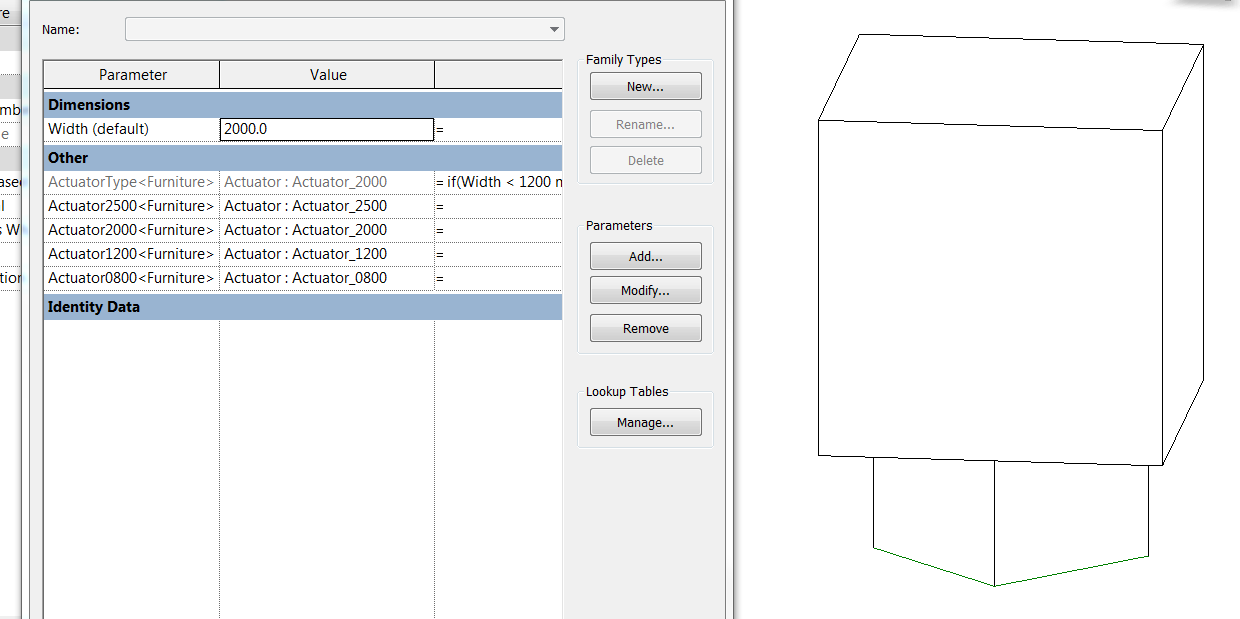The width and height of the screenshot is (1240, 619).
Task: Click the Actuator_1200 value cell
Action: point(326,253)
